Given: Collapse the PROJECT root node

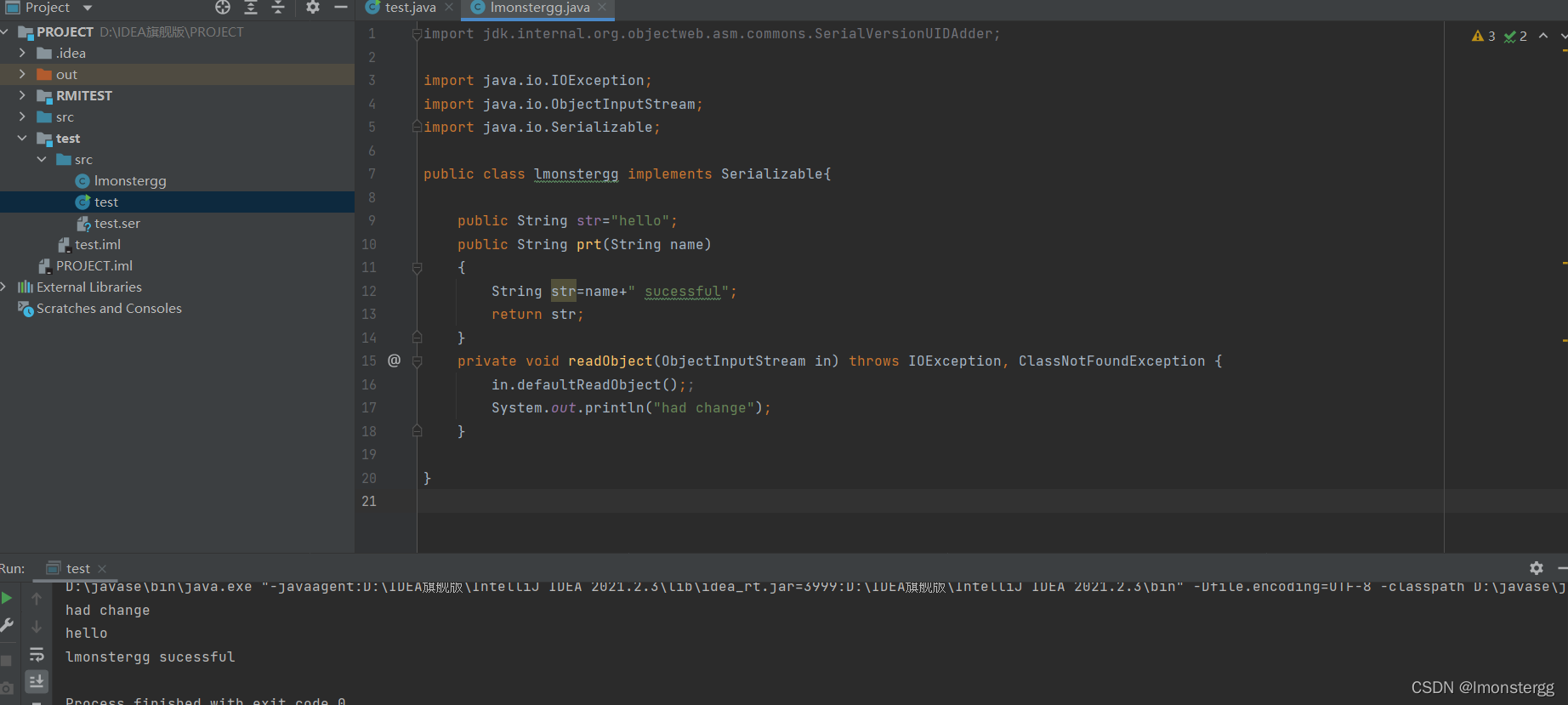Looking at the screenshot, I should coord(5,31).
